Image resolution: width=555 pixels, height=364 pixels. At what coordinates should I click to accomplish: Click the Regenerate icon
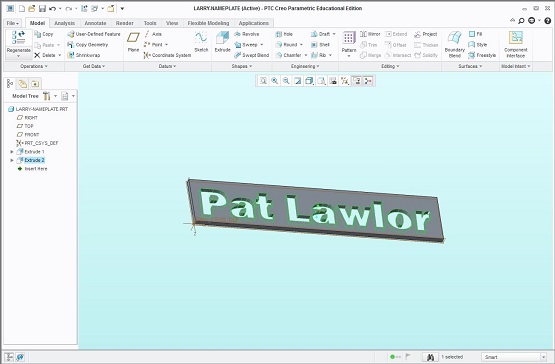[18, 38]
